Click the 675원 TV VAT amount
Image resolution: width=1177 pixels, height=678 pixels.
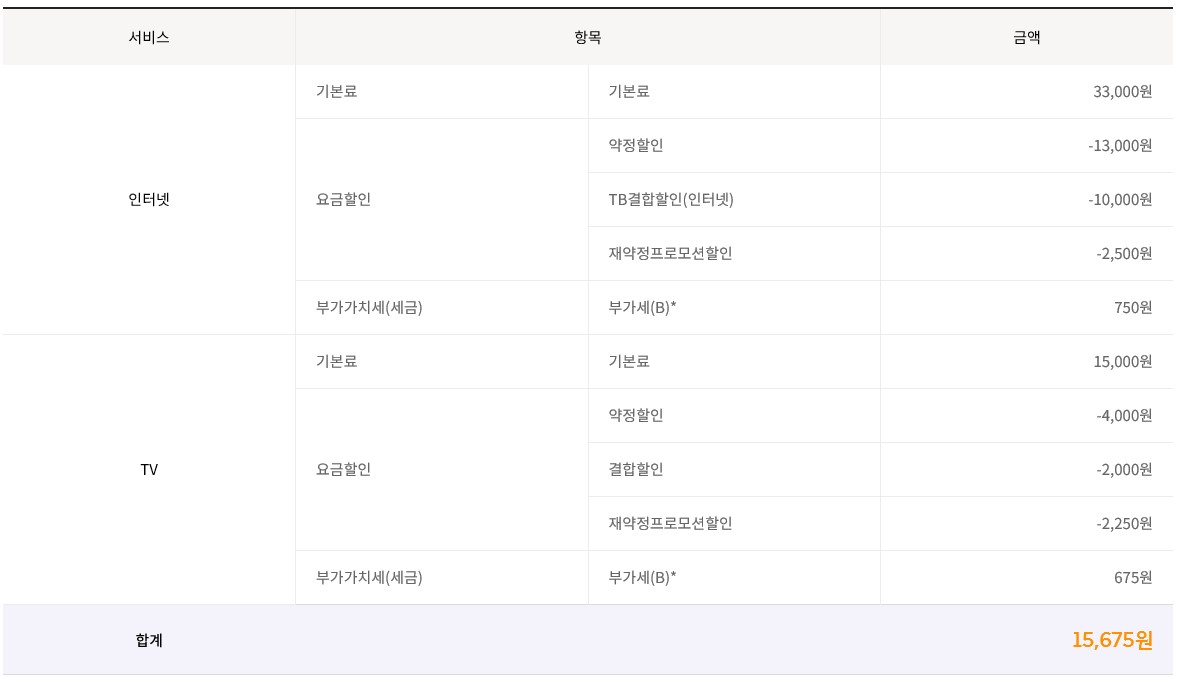1133,577
